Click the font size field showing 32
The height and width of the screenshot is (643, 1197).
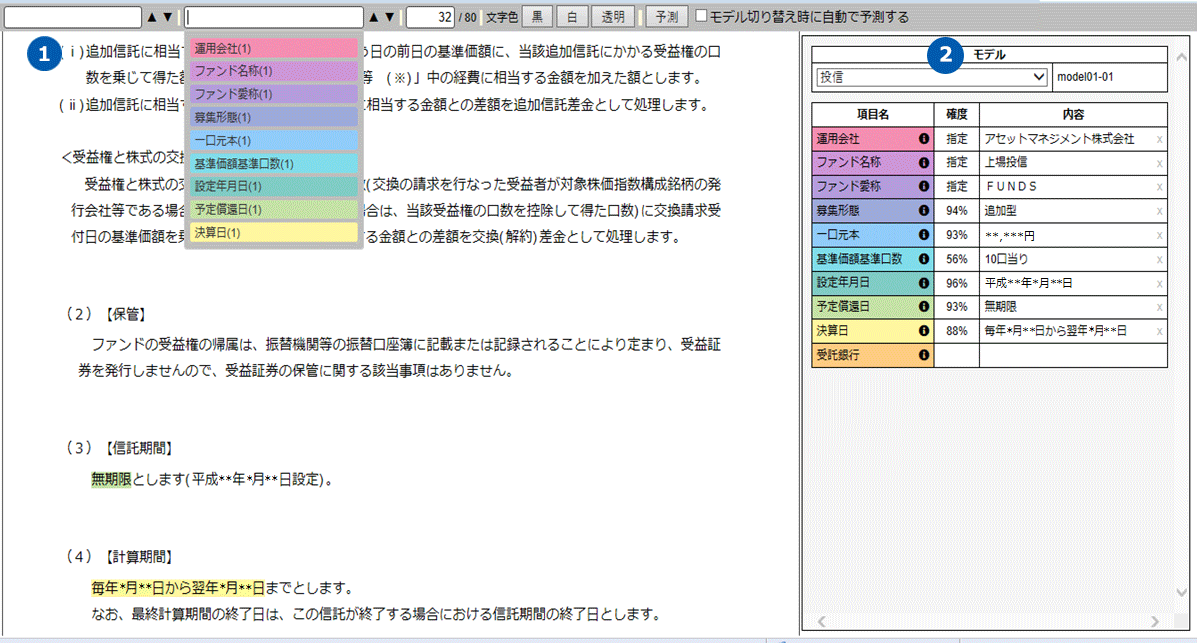click(430, 17)
